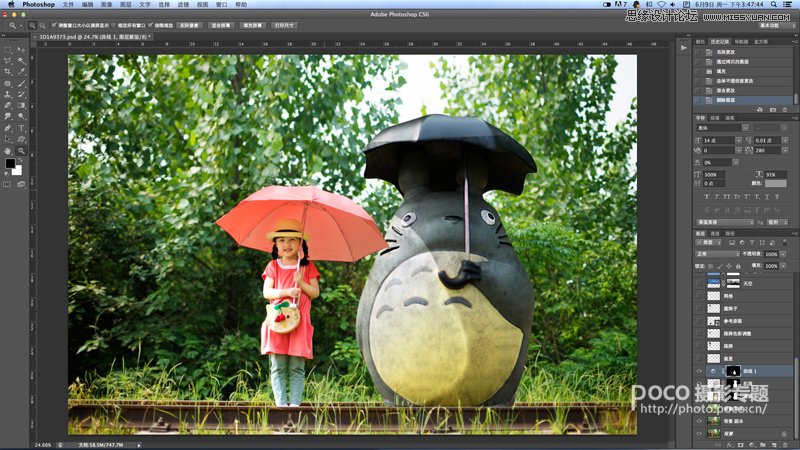The width and height of the screenshot is (800, 450).
Task: Toggle the 缩放所有窗口 checkbox
Action: tap(113, 25)
